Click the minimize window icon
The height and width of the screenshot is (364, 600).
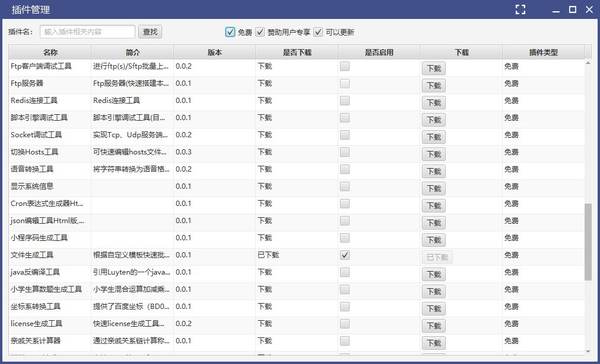pos(556,11)
